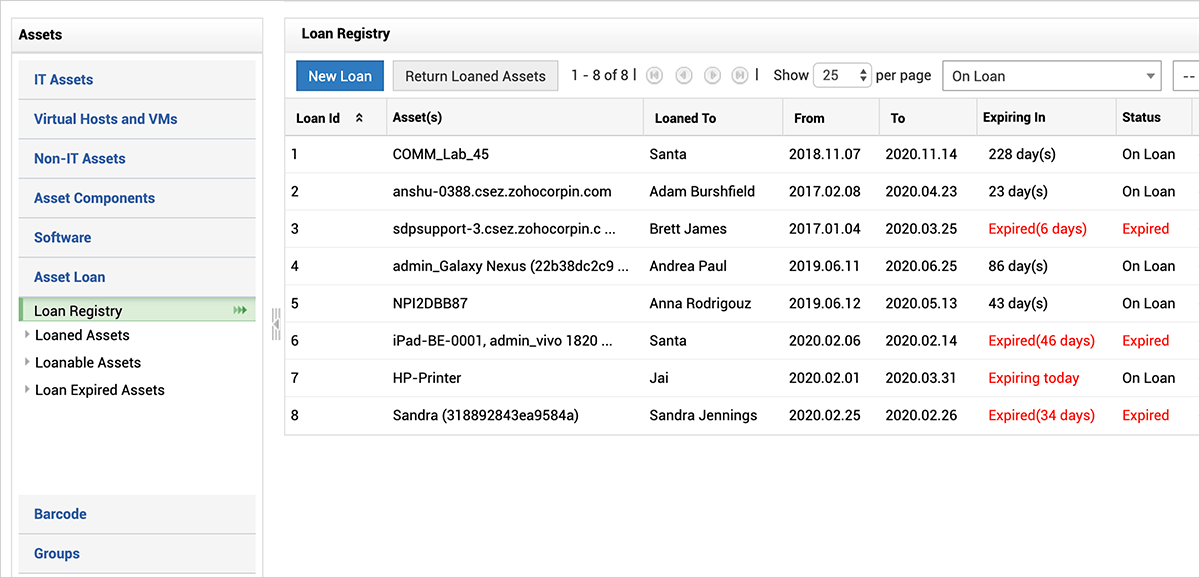Click To date 2020.04.23

tap(921, 191)
